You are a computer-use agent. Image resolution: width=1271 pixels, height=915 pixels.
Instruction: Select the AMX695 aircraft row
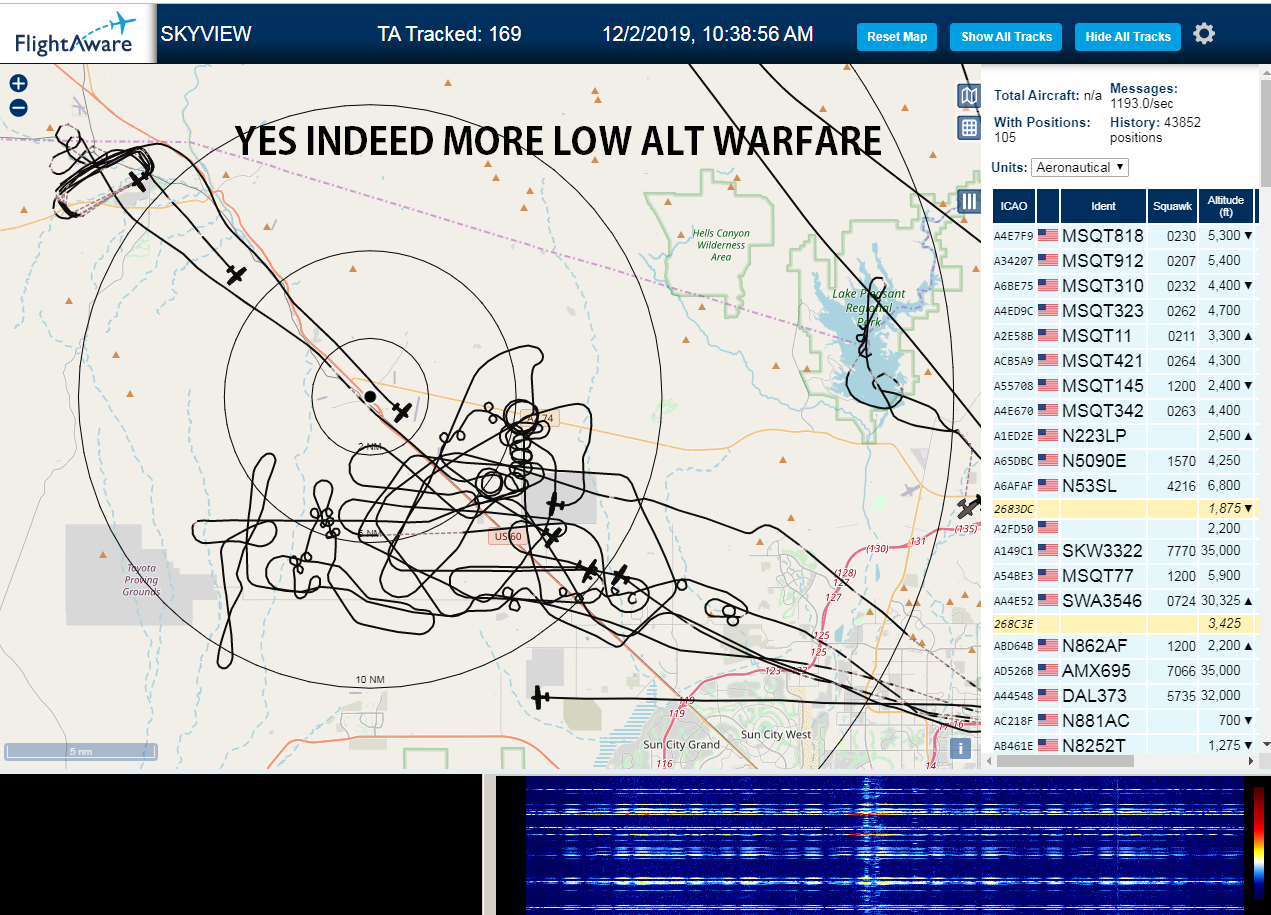pos(1124,671)
